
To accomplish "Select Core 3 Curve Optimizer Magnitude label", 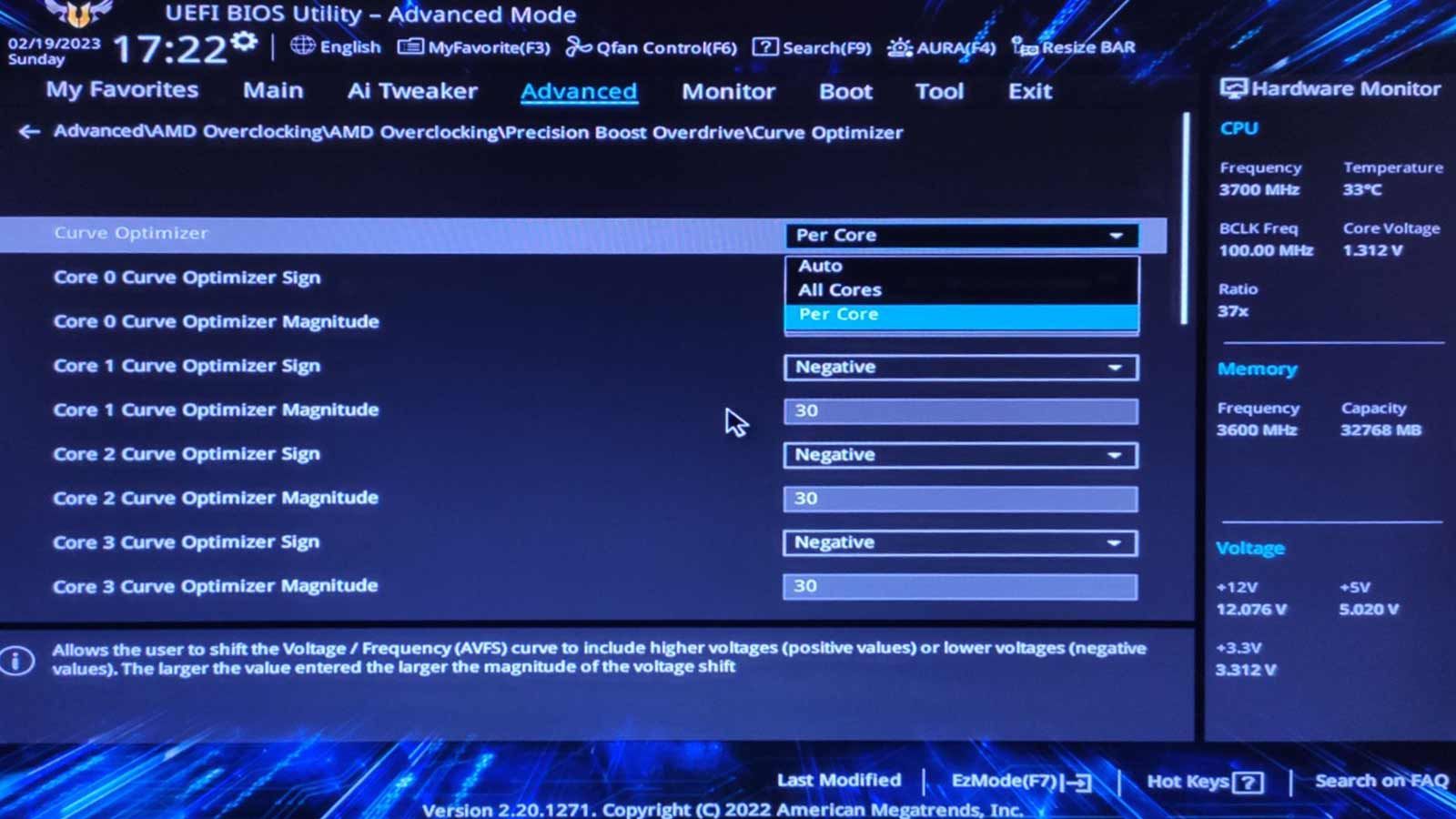I will coord(215,586).
